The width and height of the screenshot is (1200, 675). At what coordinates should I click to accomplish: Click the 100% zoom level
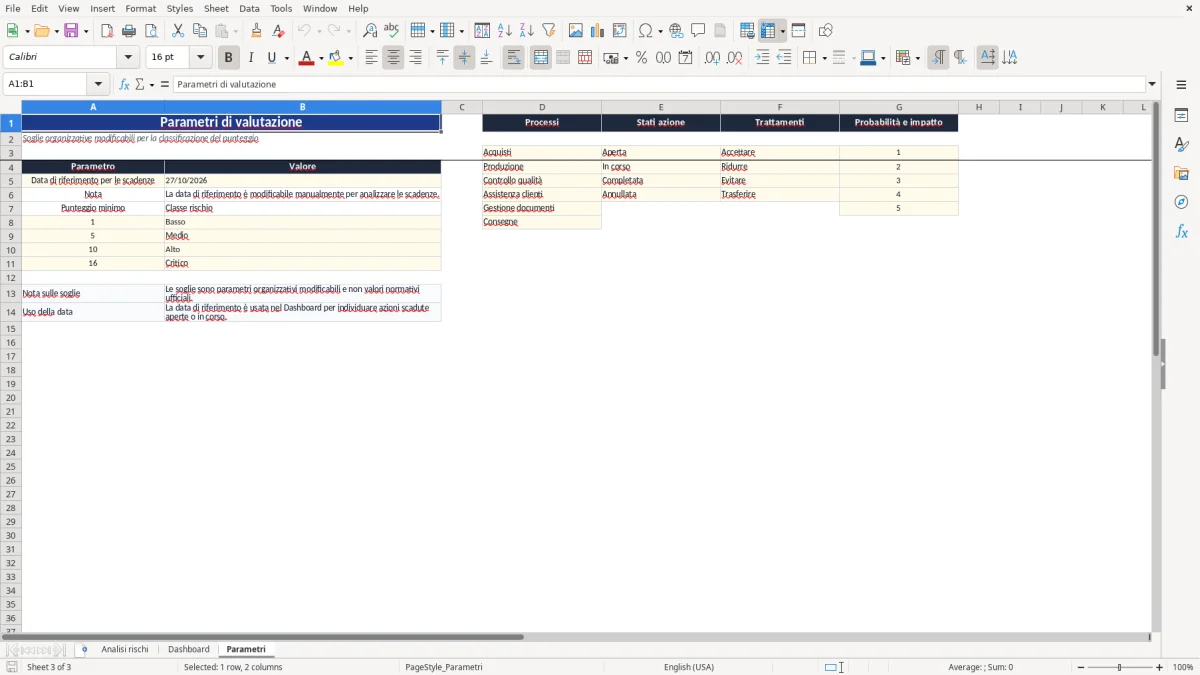(1183, 667)
